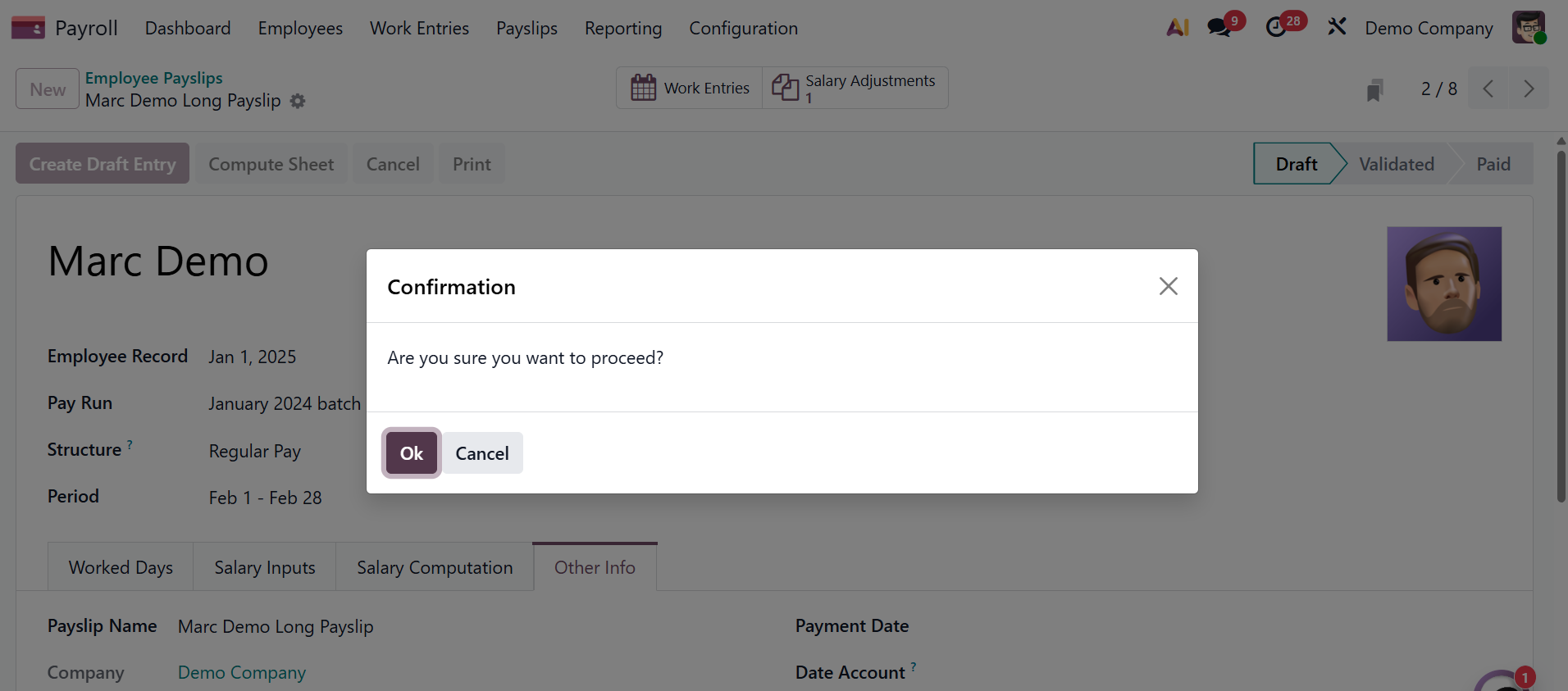Click the payslip settings gear icon
The height and width of the screenshot is (691, 1568).
(298, 101)
